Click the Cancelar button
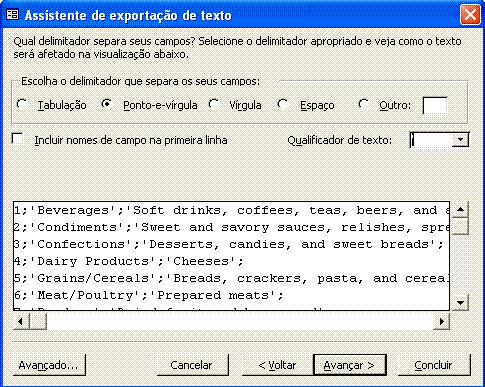The width and height of the screenshot is (485, 387). [x=193, y=365]
